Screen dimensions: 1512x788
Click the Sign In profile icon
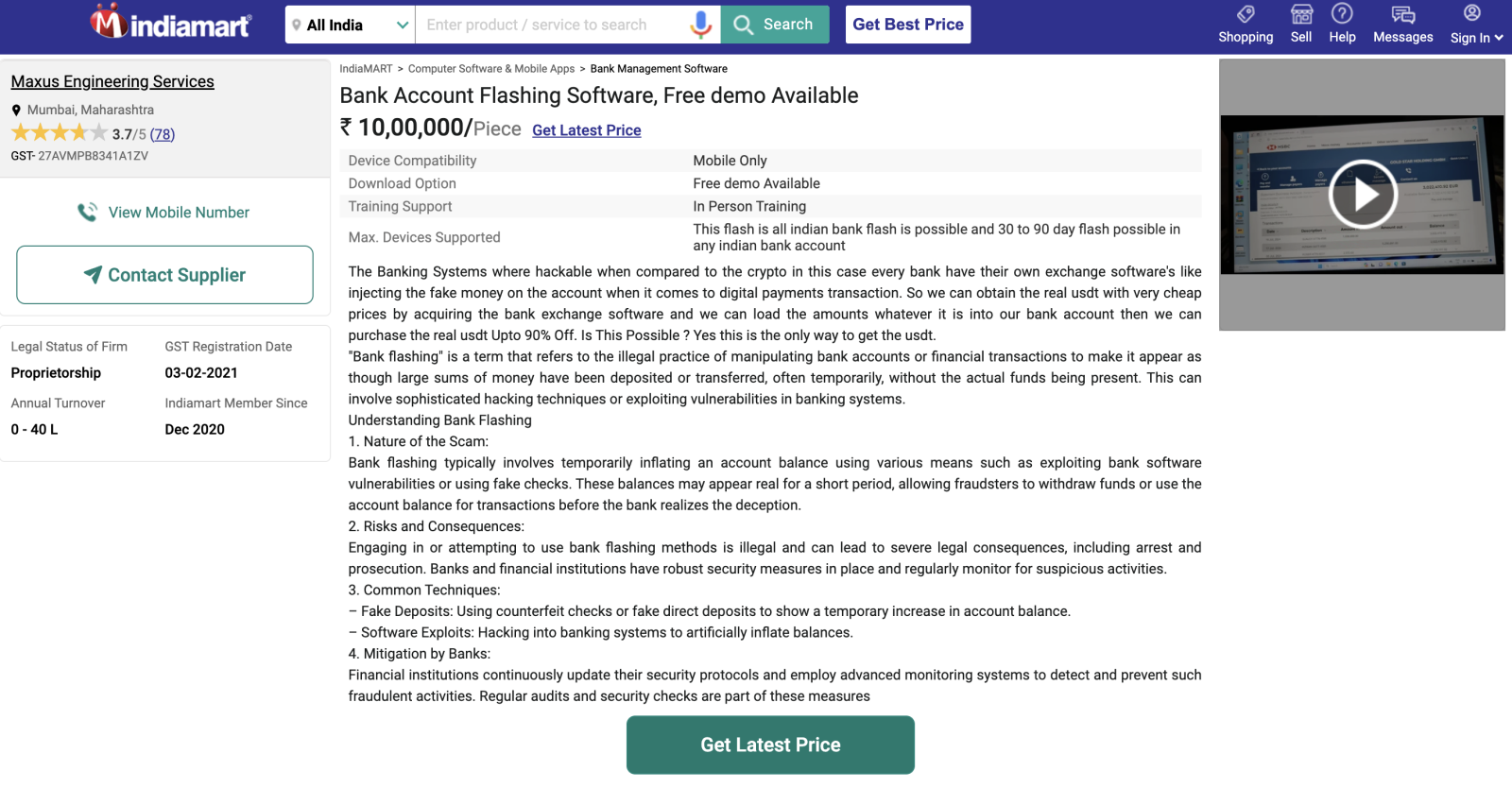(1471, 13)
